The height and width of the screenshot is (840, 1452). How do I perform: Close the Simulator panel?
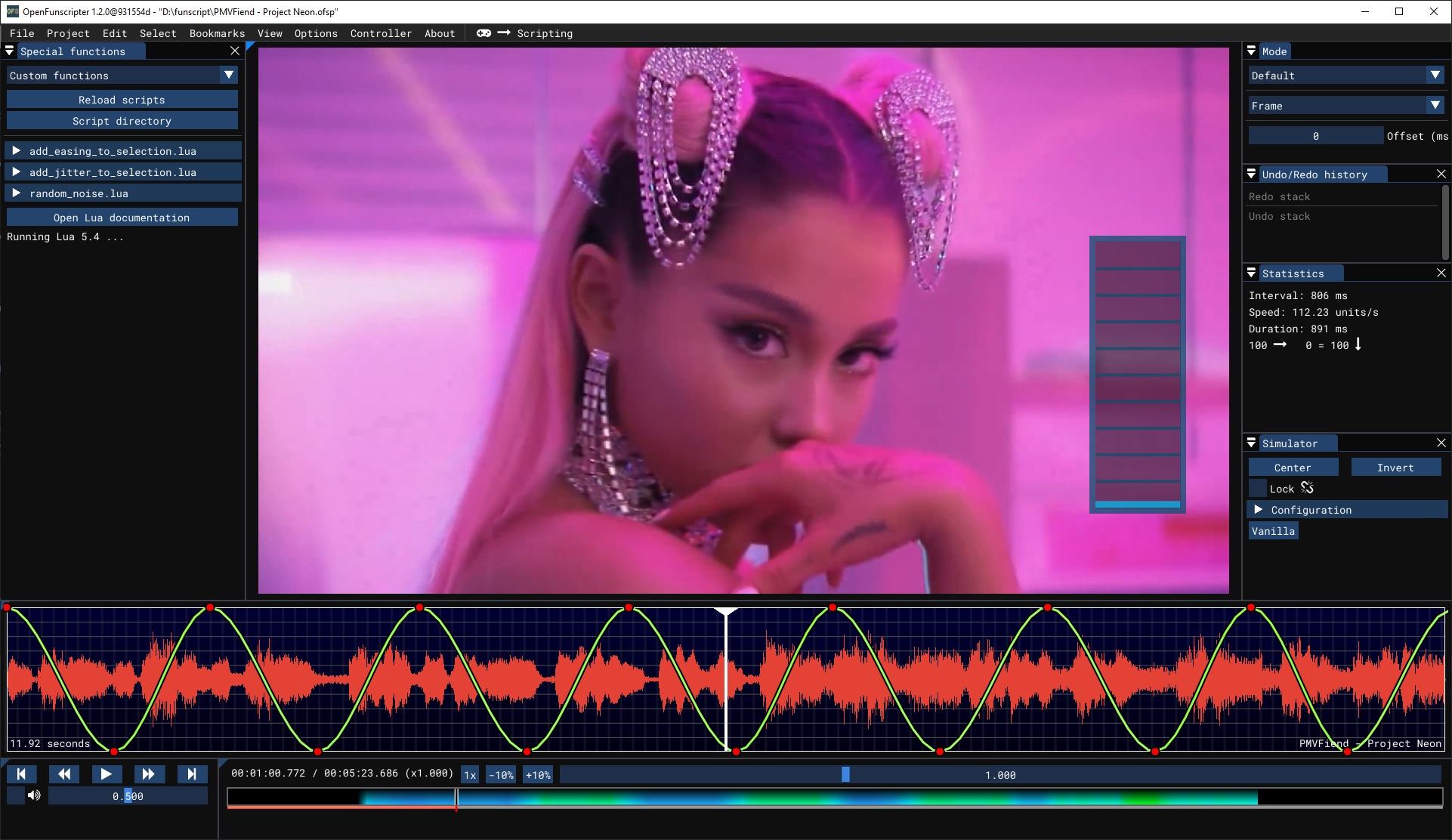(x=1441, y=443)
